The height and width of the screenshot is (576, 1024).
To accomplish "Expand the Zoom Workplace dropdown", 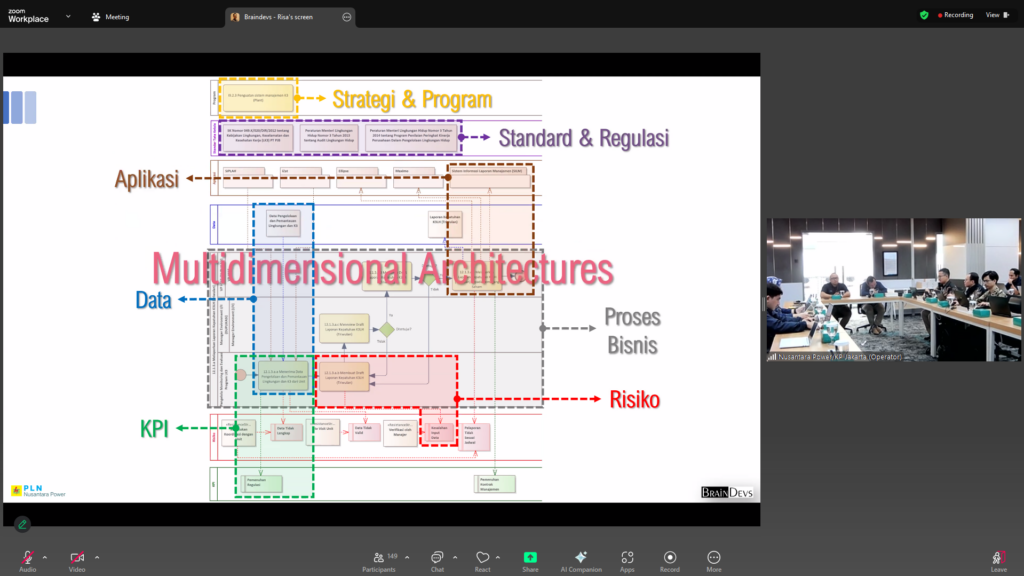I will click(x=68, y=16).
